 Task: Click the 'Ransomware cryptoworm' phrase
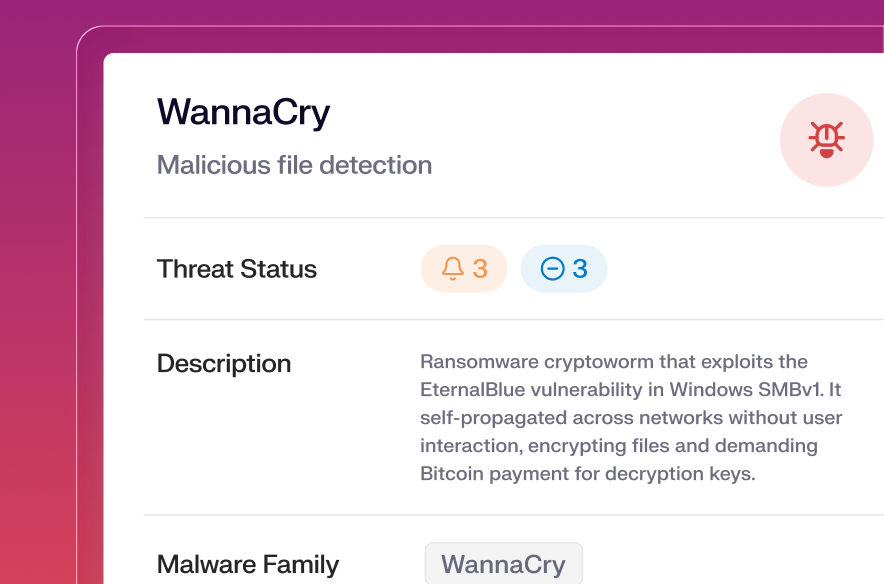(x=515, y=361)
